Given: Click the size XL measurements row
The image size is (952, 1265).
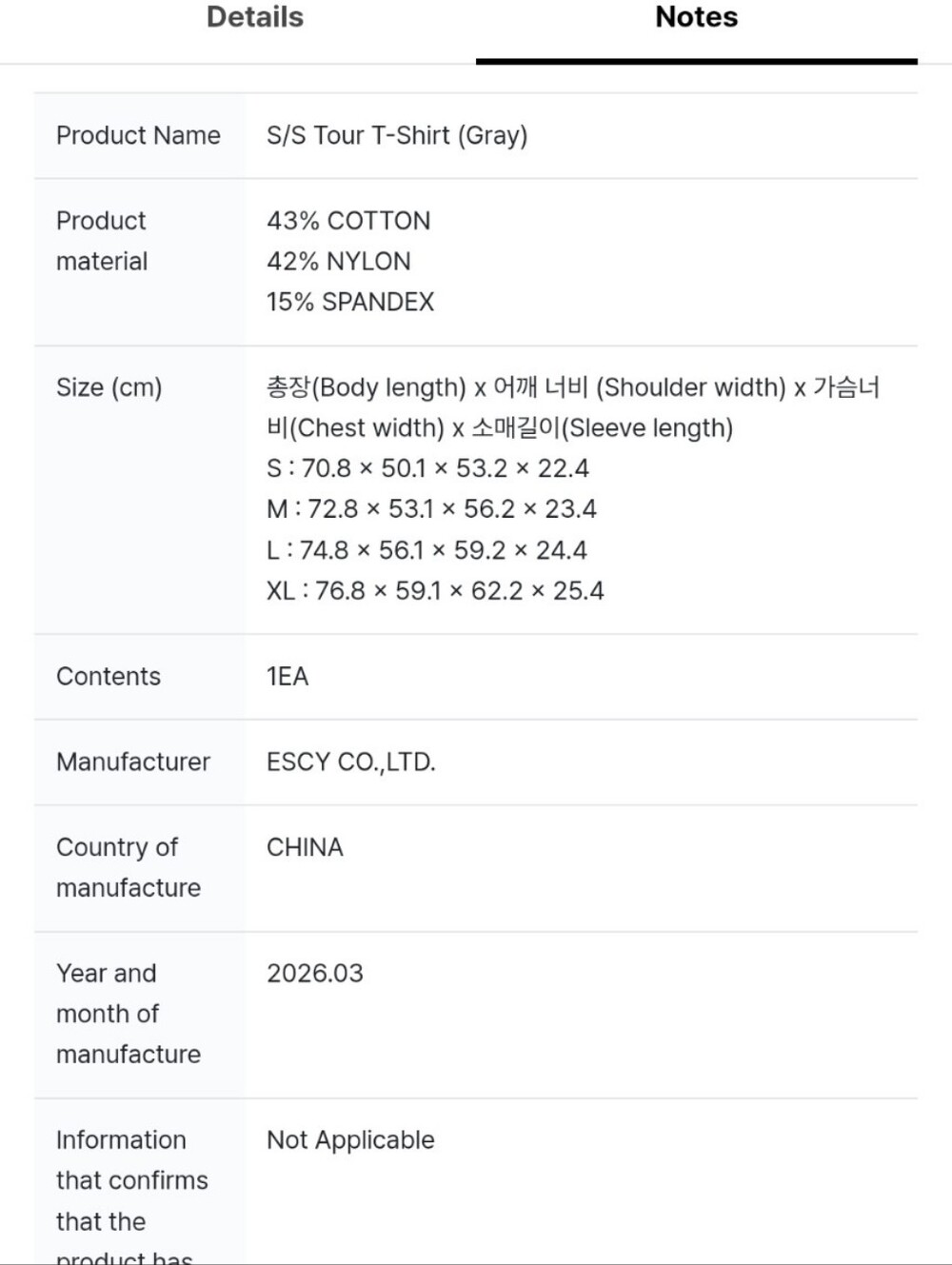Looking at the screenshot, I should [x=435, y=591].
